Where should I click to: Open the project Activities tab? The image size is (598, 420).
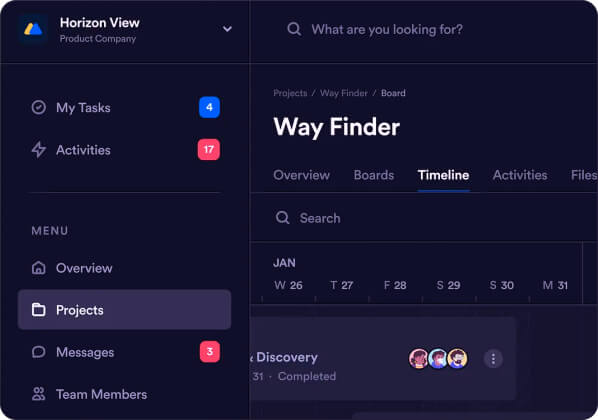tap(520, 175)
